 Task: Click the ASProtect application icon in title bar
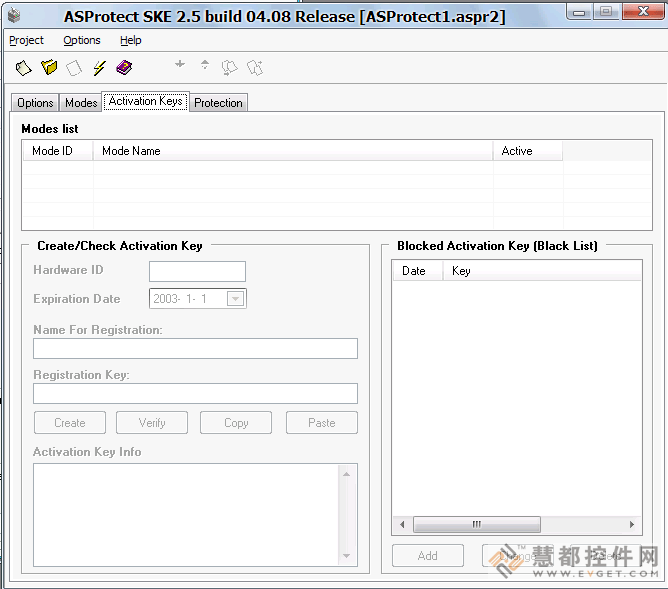coord(14,15)
